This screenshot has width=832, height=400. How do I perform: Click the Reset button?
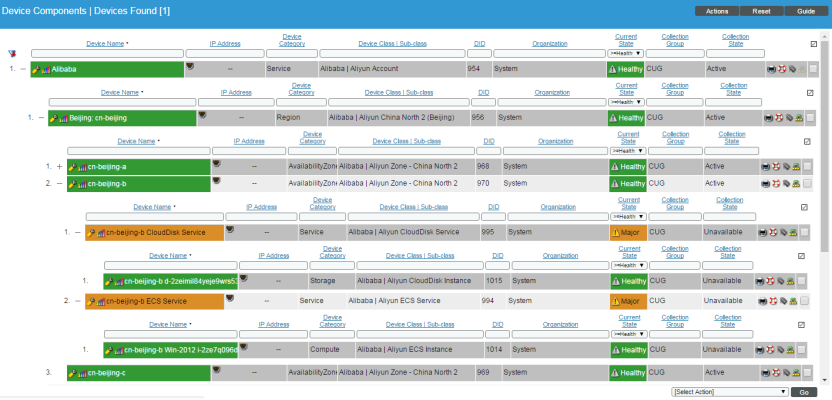pos(761,11)
